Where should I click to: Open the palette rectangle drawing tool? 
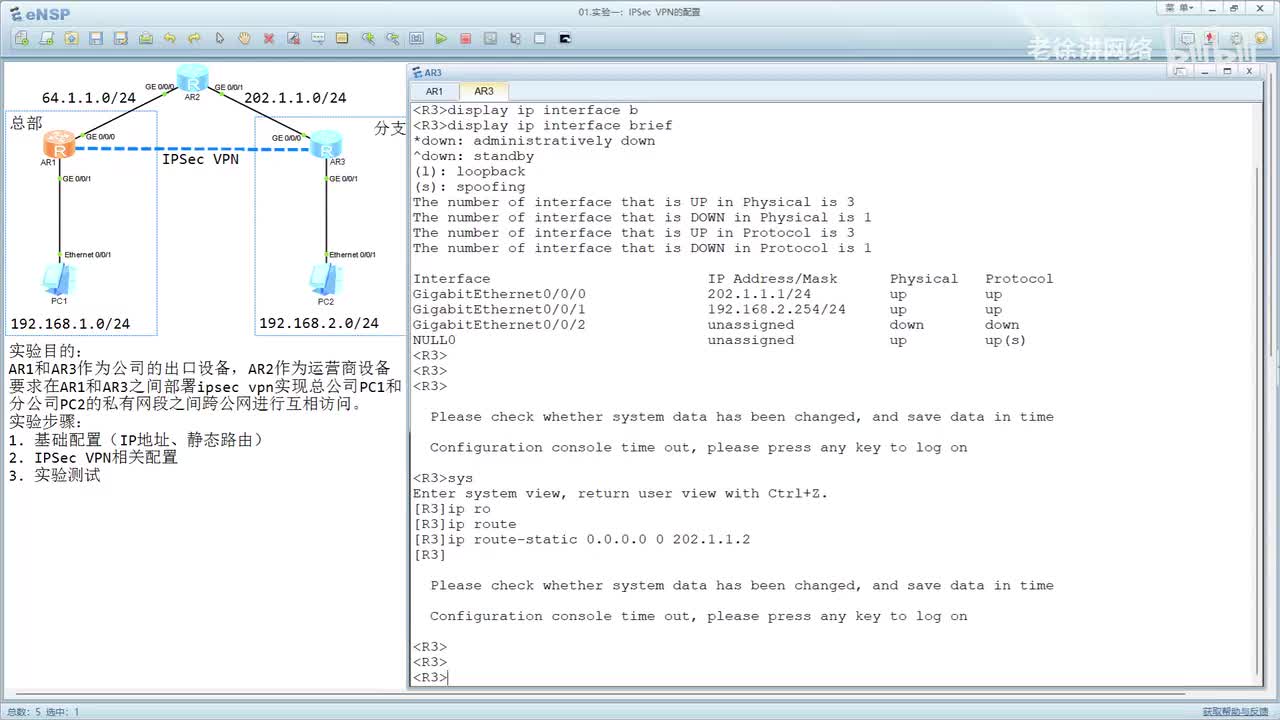[342, 39]
